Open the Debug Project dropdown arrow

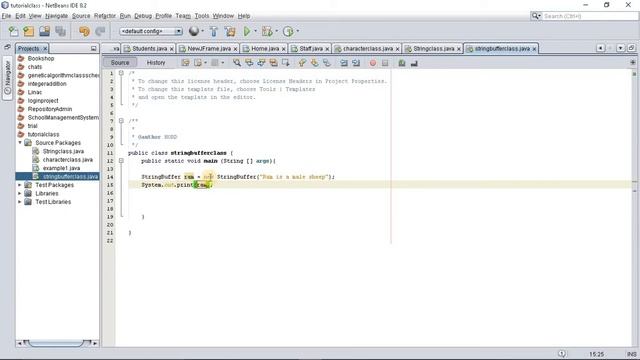pyautogui.click(x=276, y=31)
